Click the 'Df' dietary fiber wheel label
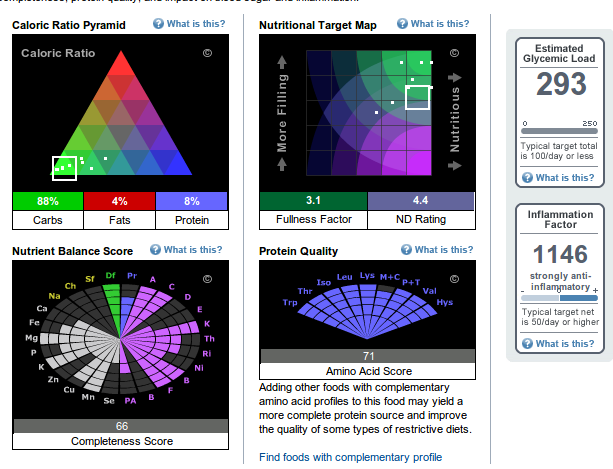This screenshot has height=469, width=613. click(111, 276)
